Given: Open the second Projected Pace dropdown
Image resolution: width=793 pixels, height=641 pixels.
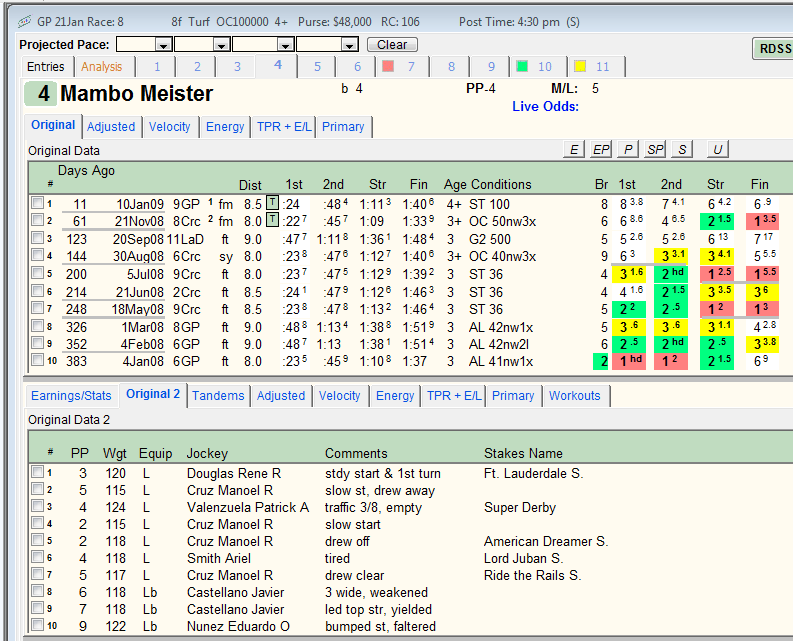Looking at the screenshot, I should (221, 45).
